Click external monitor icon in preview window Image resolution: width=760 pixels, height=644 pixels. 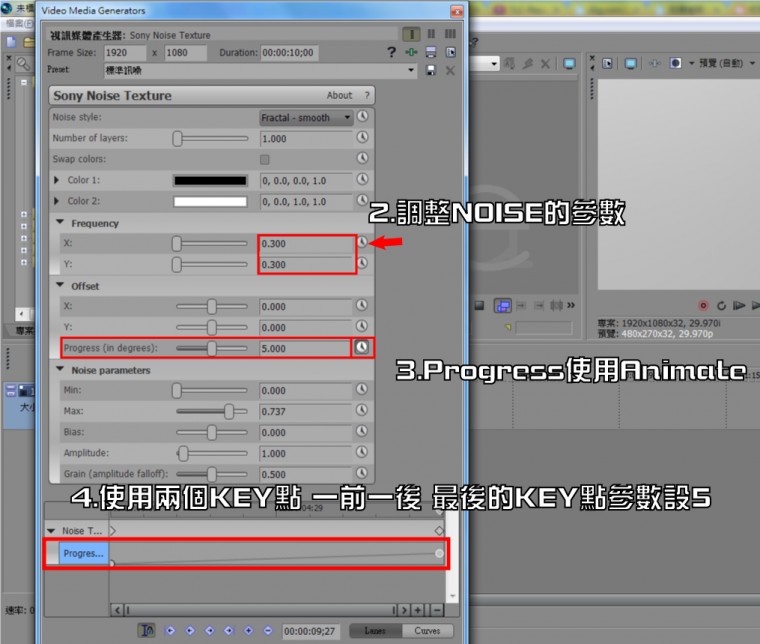(x=631, y=63)
